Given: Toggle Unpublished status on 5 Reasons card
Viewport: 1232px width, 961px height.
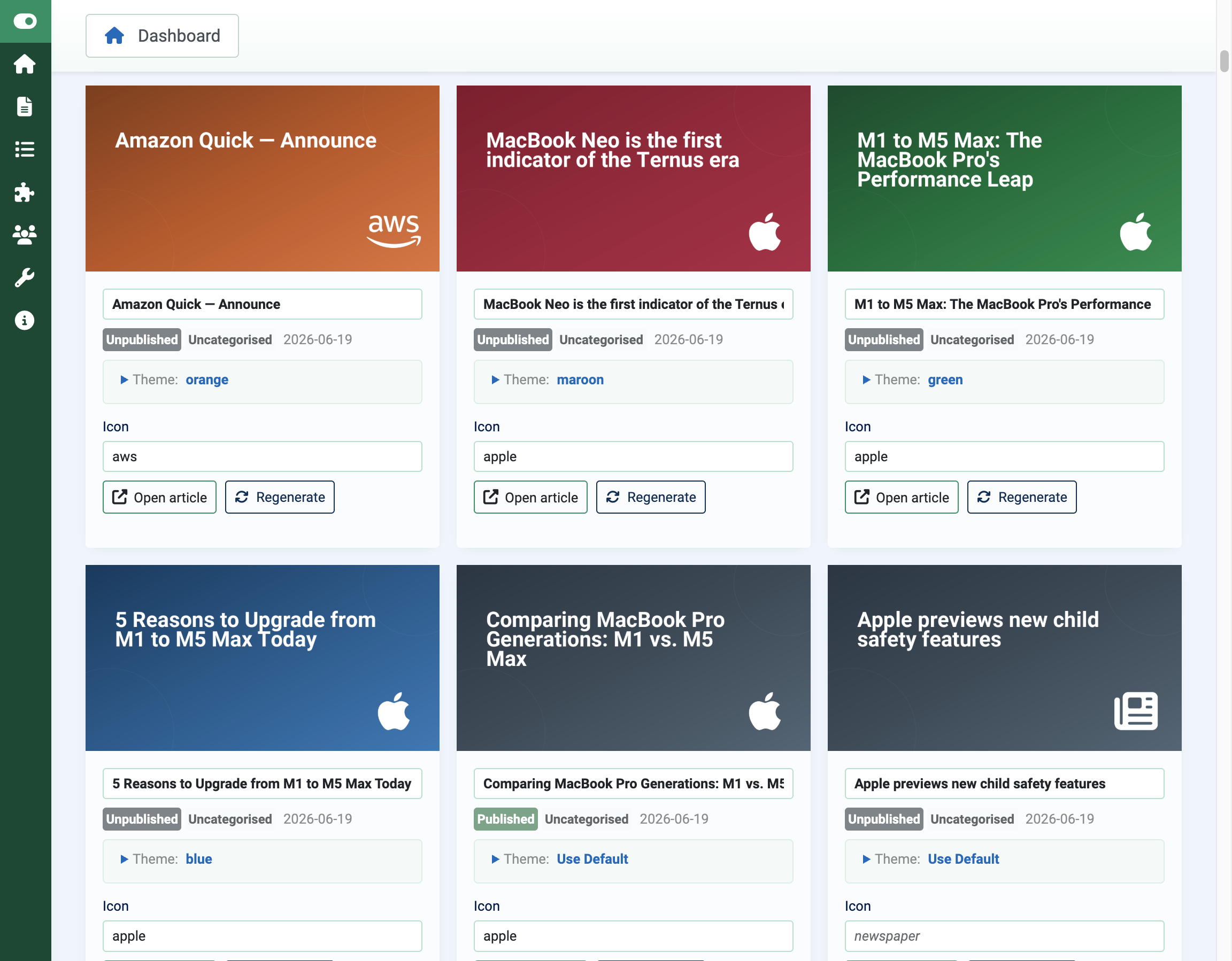Looking at the screenshot, I should pyautogui.click(x=142, y=819).
